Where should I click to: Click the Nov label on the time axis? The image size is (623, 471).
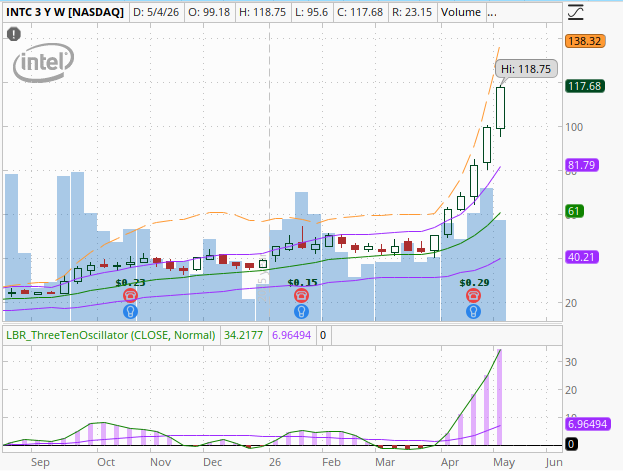(x=161, y=462)
